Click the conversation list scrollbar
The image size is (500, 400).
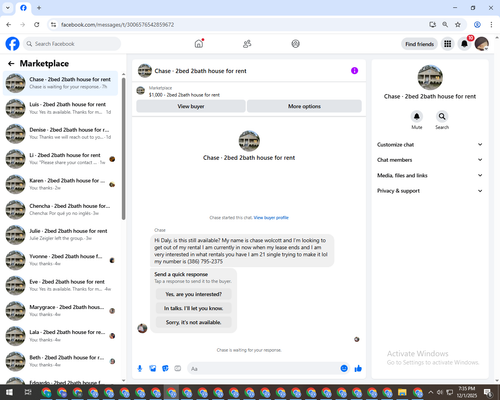(x=123, y=148)
